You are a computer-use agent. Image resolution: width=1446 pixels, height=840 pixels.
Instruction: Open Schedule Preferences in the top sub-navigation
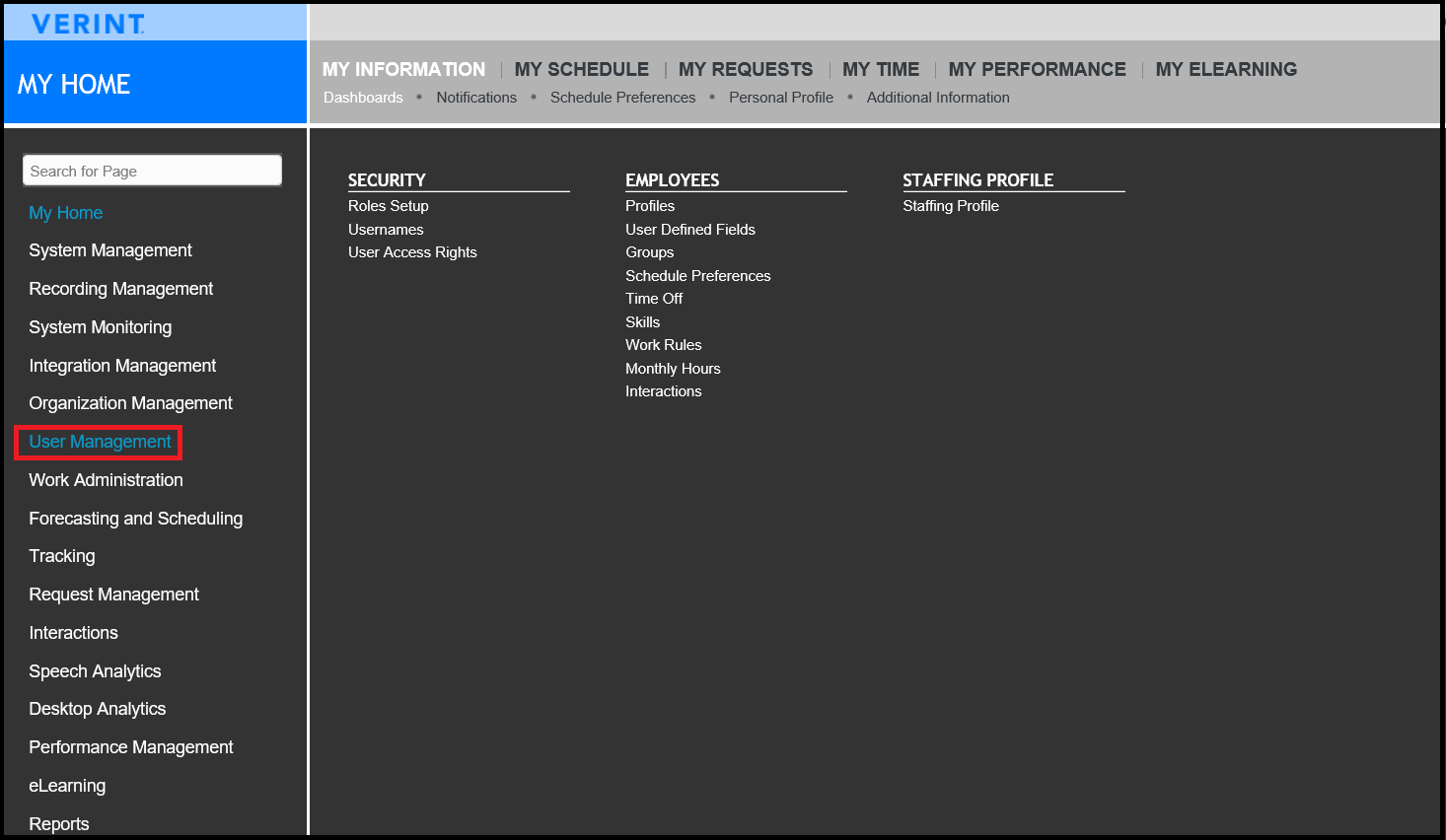(x=623, y=98)
